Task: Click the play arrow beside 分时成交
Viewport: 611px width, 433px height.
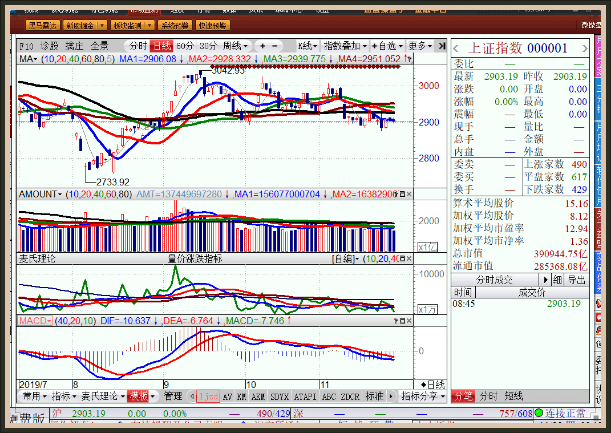Action: 545,280
